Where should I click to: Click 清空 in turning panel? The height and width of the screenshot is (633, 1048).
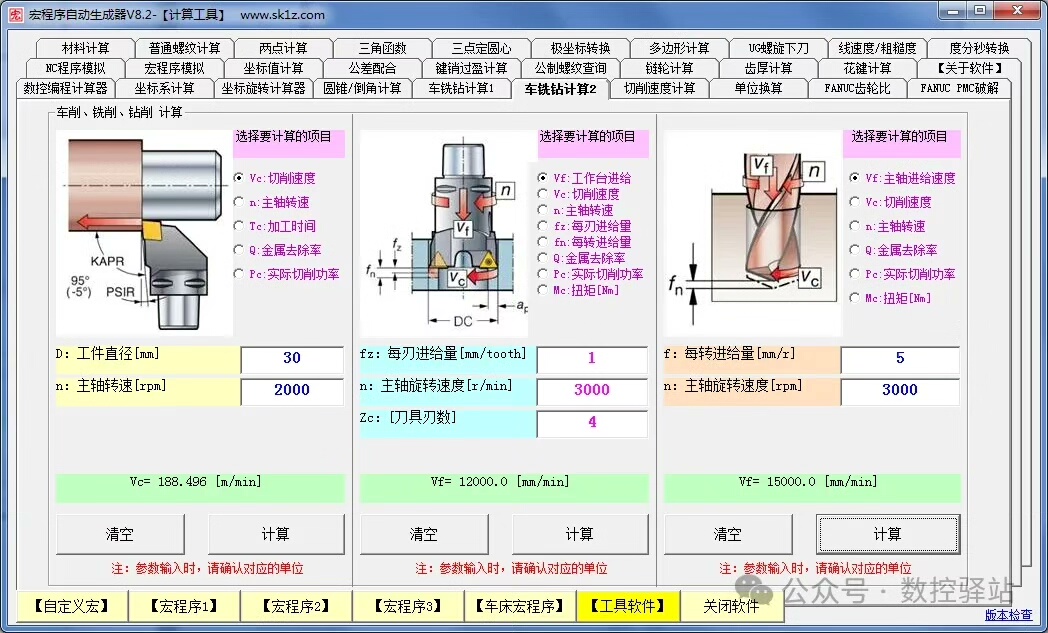tap(120, 534)
